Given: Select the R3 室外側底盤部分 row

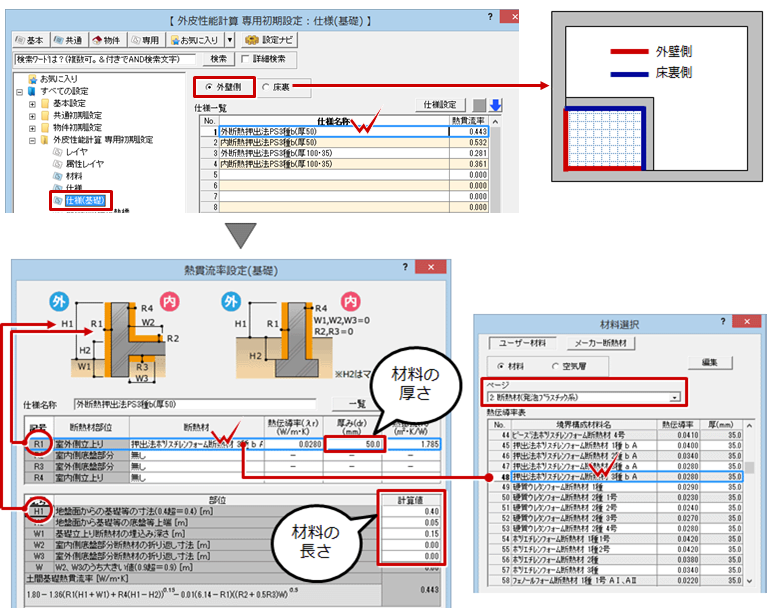Looking at the screenshot, I should [233, 467].
